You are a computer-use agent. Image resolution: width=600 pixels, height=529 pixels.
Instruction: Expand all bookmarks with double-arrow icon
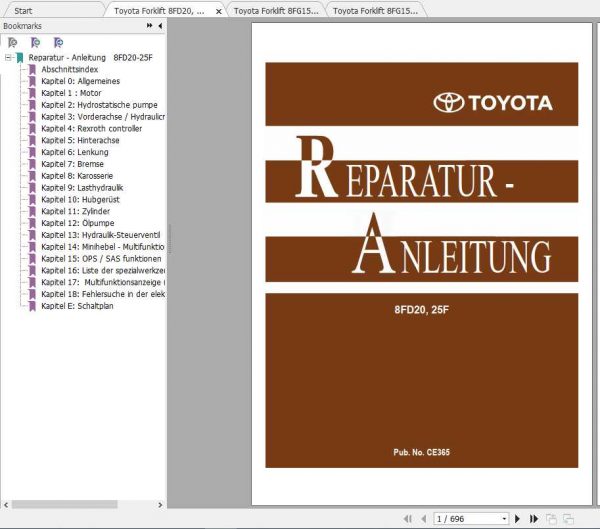pos(149,26)
